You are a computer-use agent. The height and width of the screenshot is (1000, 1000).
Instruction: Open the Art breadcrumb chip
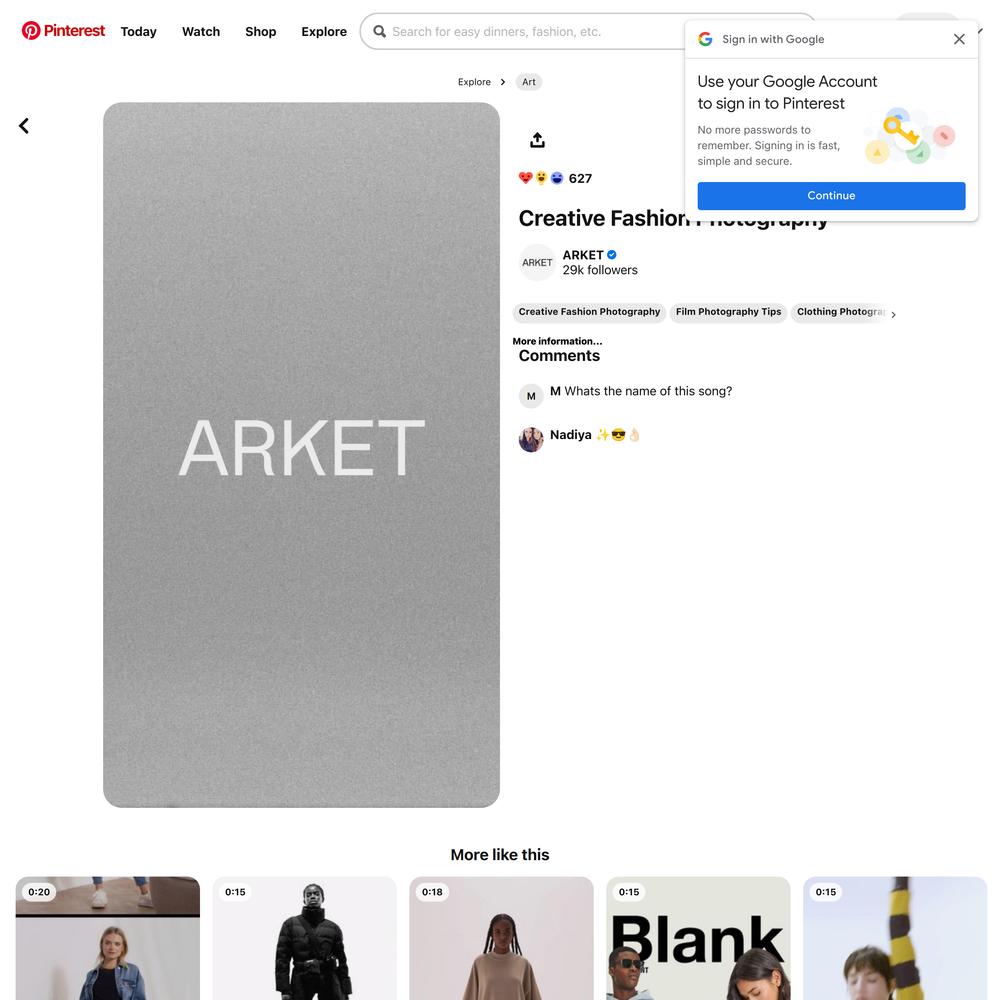point(529,82)
